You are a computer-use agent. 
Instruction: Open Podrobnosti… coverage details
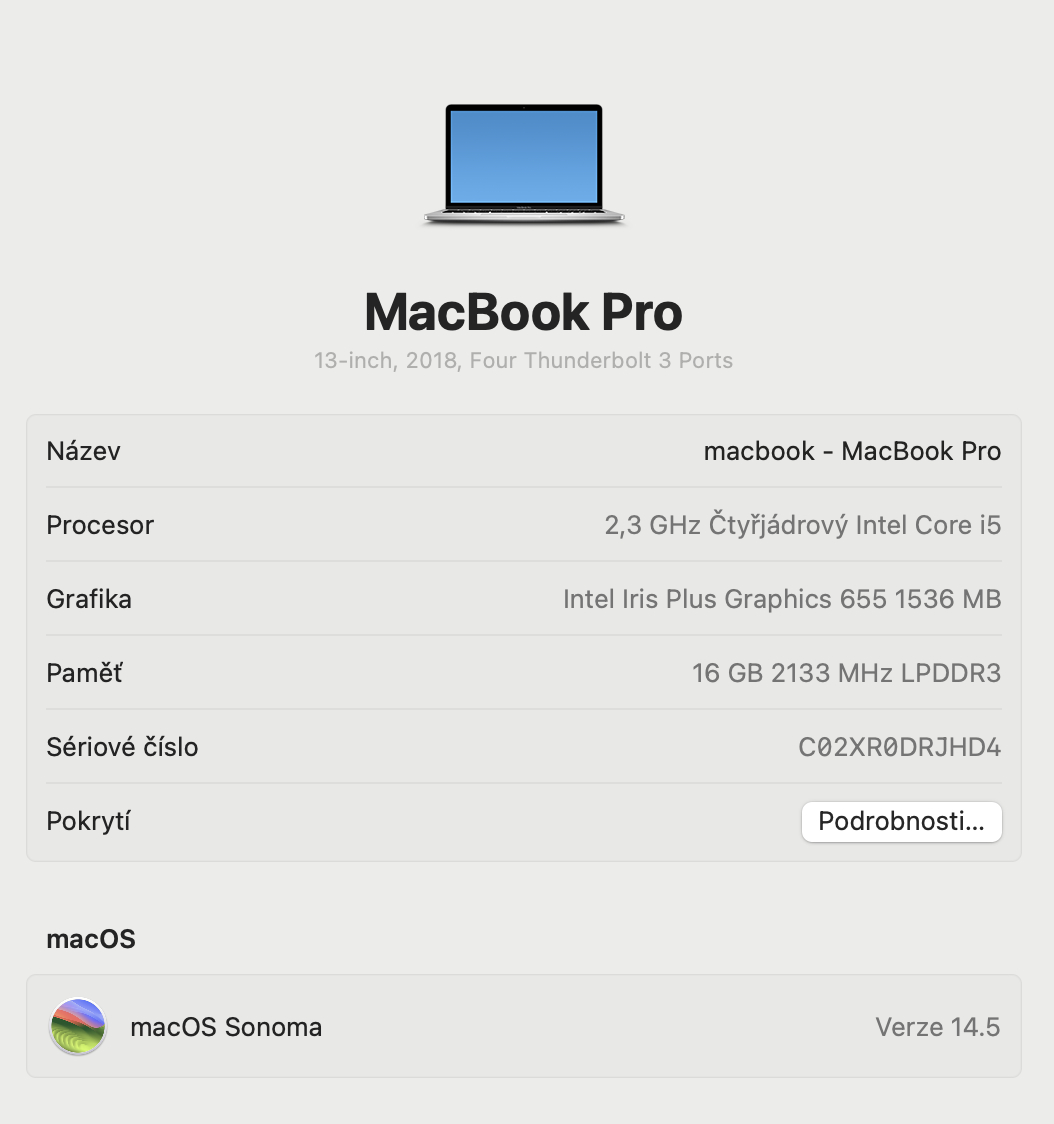(x=901, y=821)
